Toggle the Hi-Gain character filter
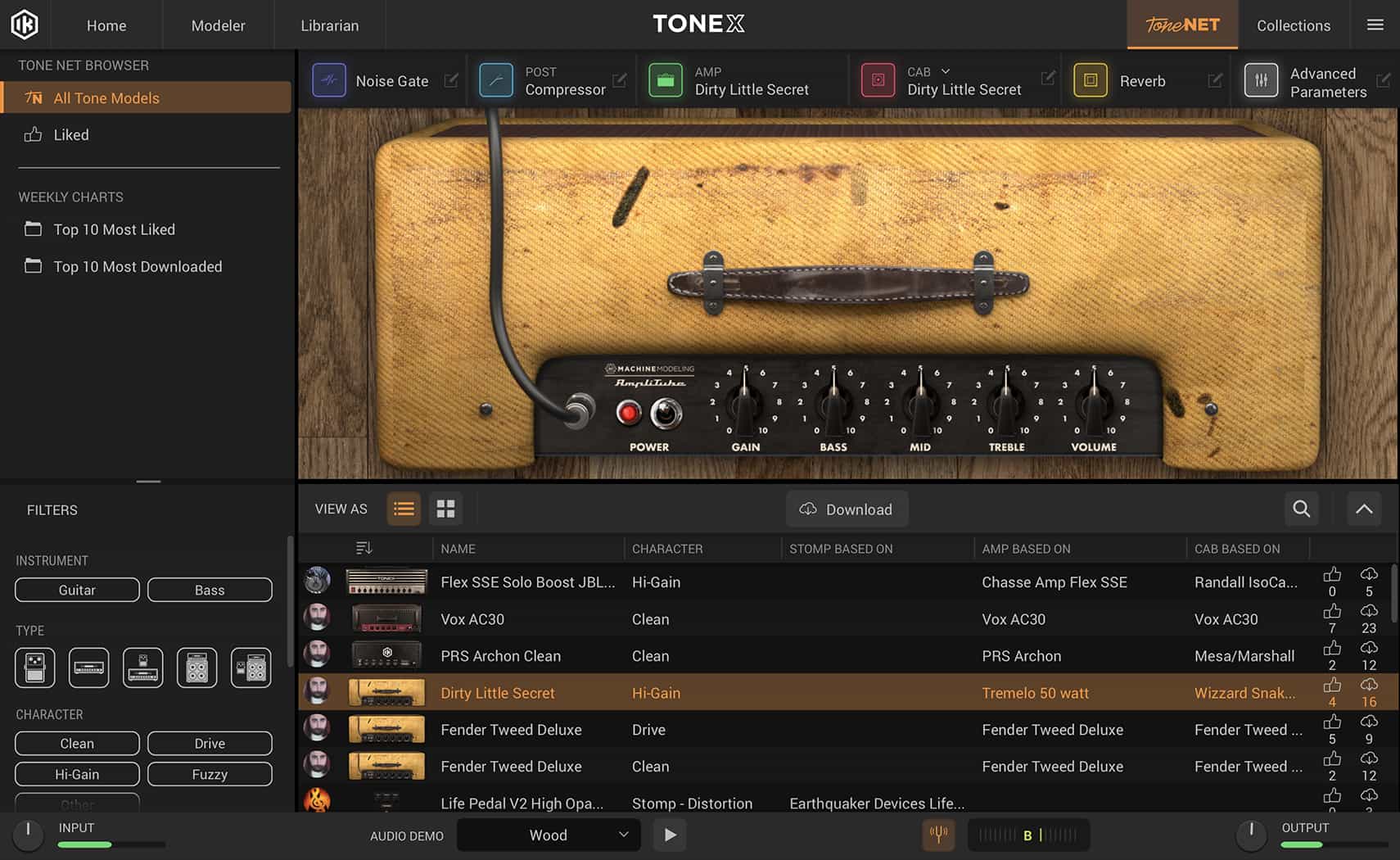1400x860 pixels. (76, 773)
